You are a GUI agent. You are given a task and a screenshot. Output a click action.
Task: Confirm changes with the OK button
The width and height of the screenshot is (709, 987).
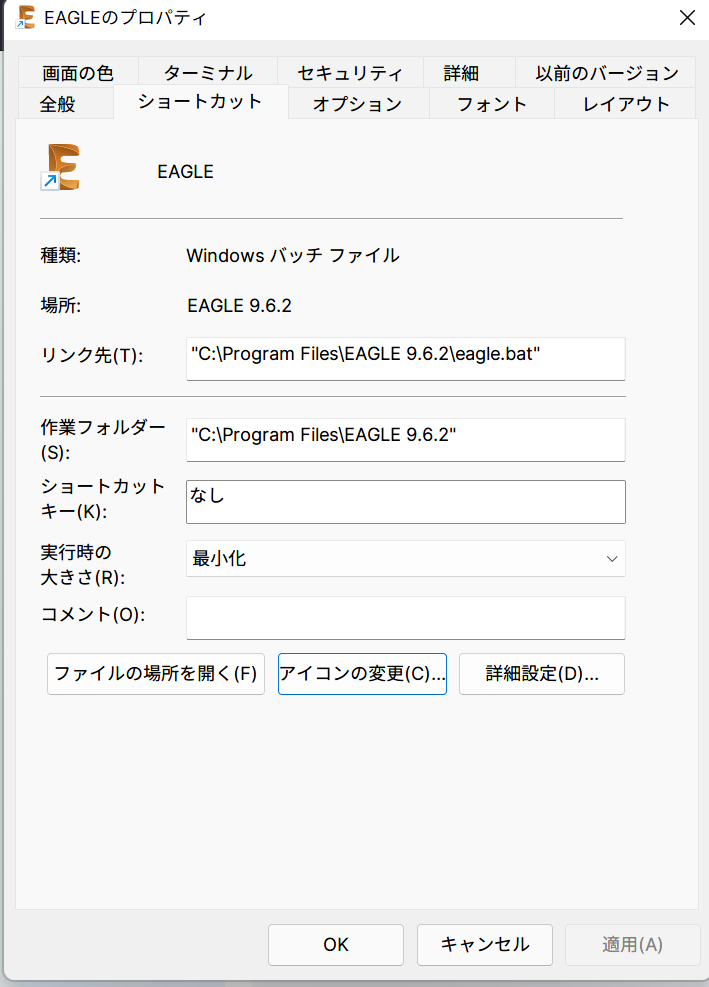(x=335, y=944)
